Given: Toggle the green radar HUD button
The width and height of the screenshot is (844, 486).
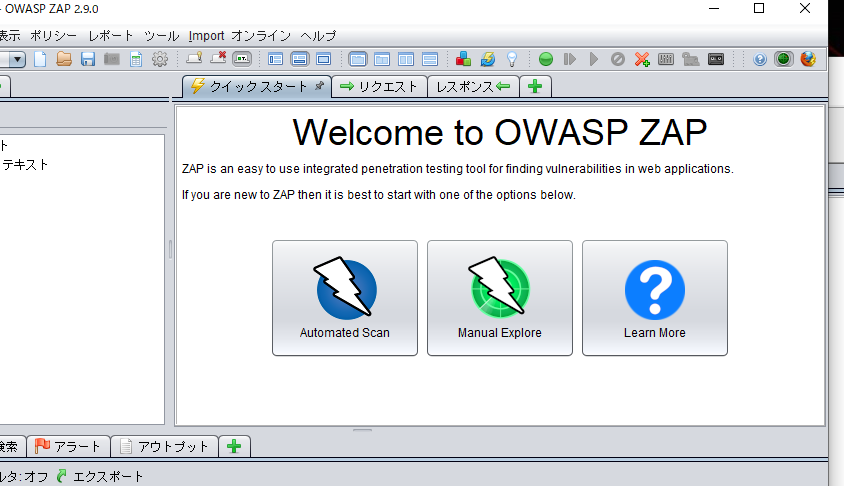Looking at the screenshot, I should (x=784, y=59).
